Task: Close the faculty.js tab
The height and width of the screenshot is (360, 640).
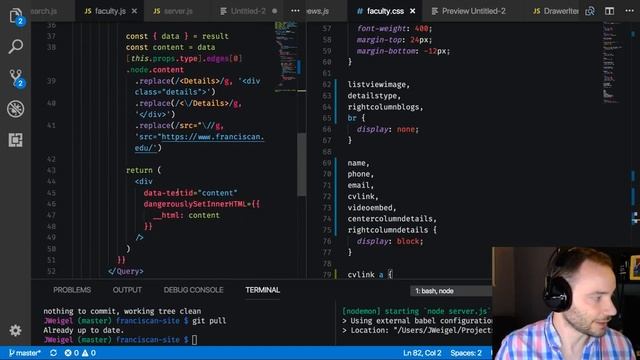Action: click(x=134, y=11)
